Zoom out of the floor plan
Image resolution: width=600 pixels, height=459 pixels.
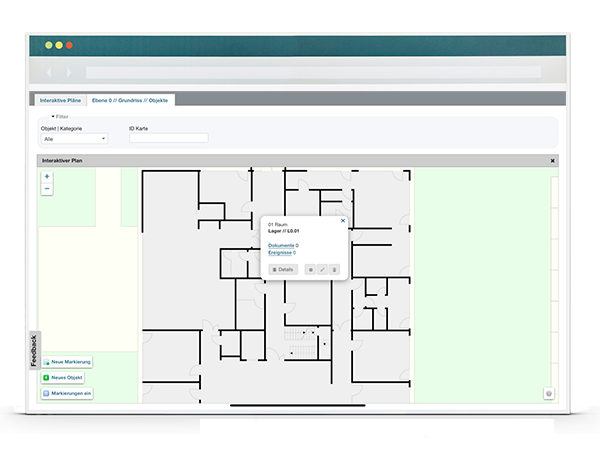click(47, 188)
